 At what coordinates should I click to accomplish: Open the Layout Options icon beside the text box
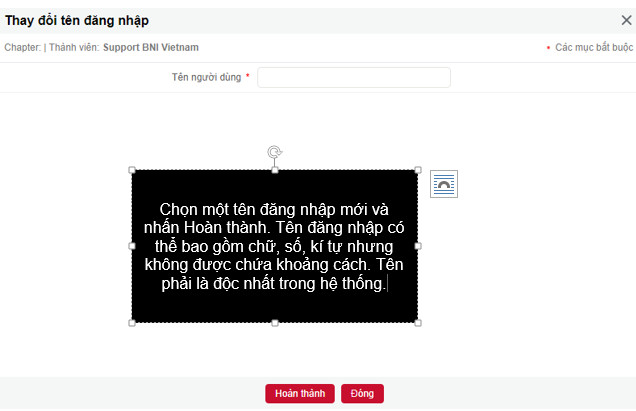coord(444,184)
